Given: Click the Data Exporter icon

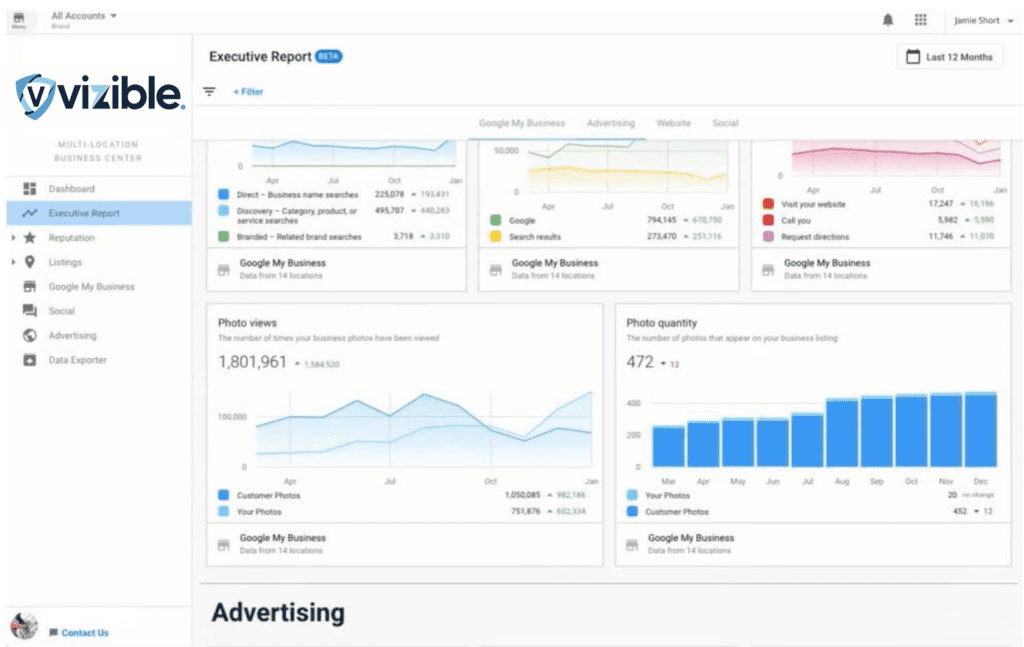Looking at the screenshot, I should [29, 360].
